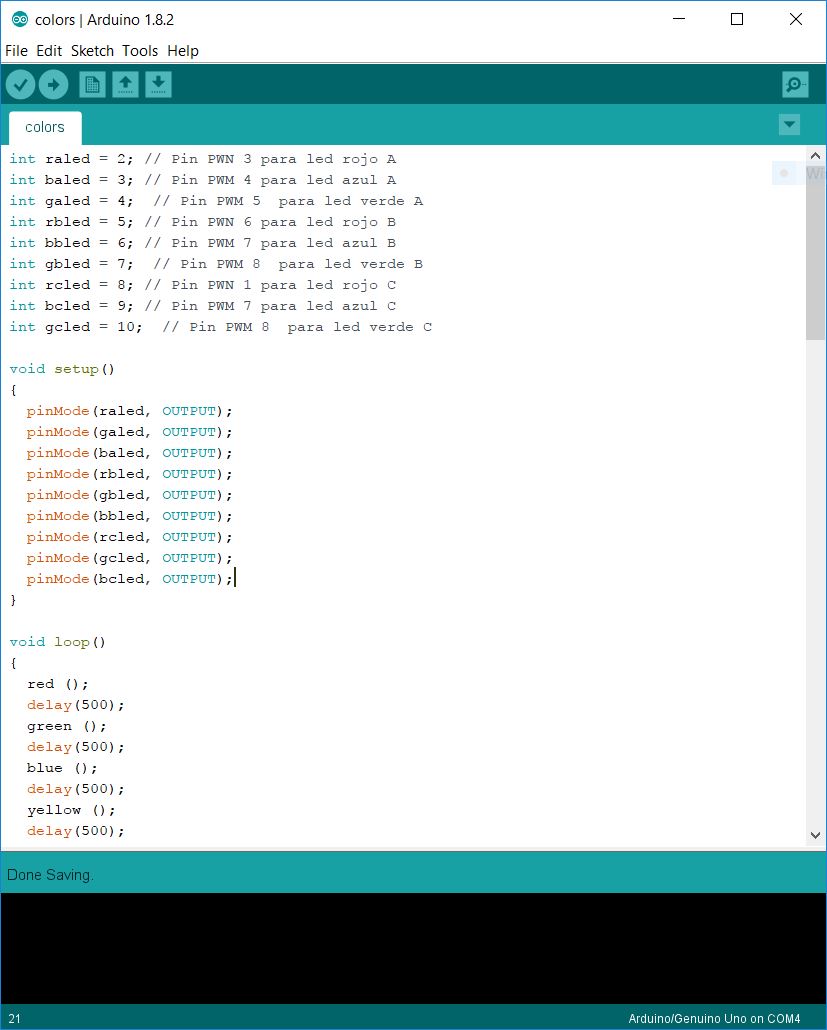This screenshot has height=1030, width=827.
Task: Open the Help menu
Action: point(183,51)
